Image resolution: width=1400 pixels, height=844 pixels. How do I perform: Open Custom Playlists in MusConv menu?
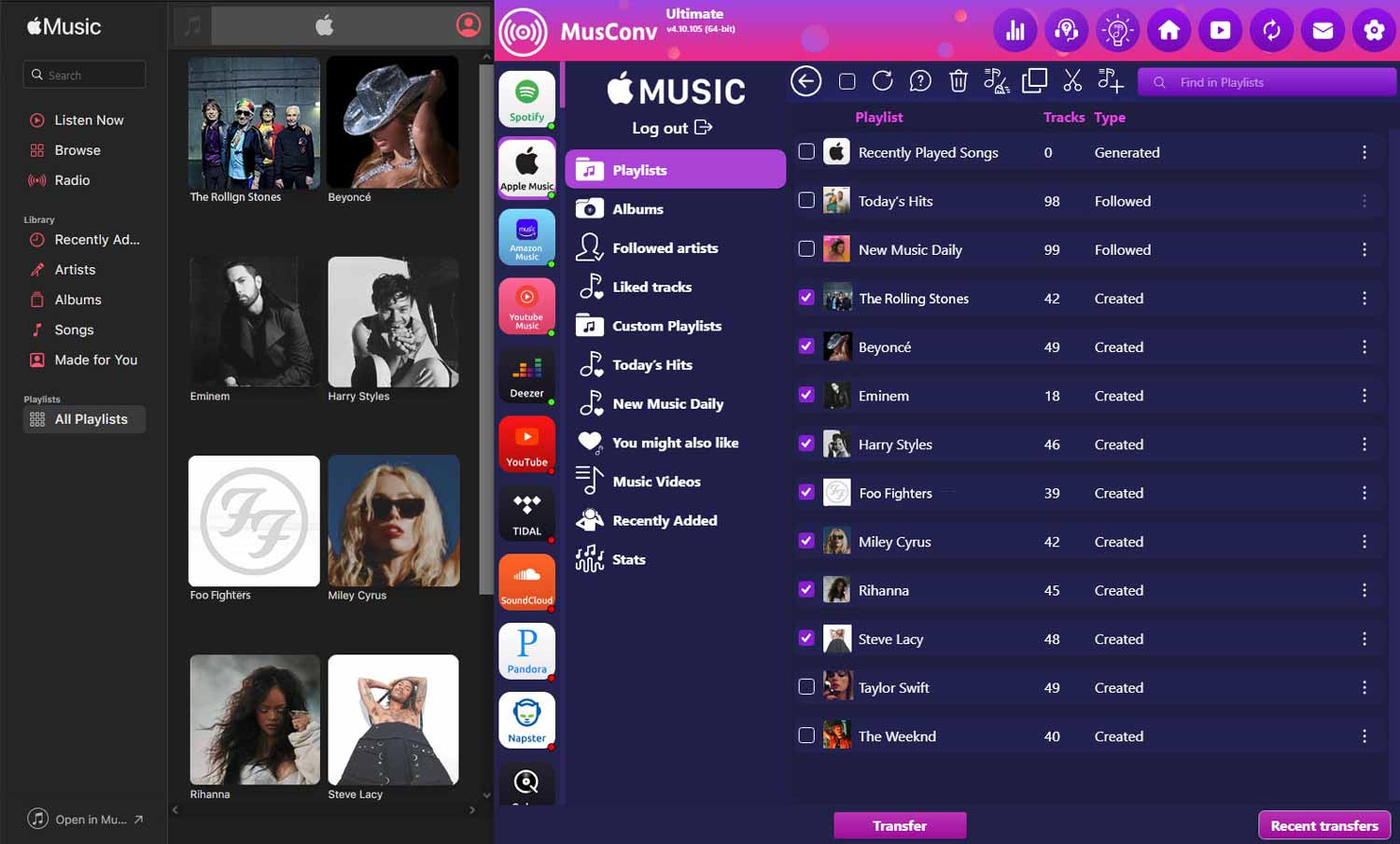click(675, 326)
